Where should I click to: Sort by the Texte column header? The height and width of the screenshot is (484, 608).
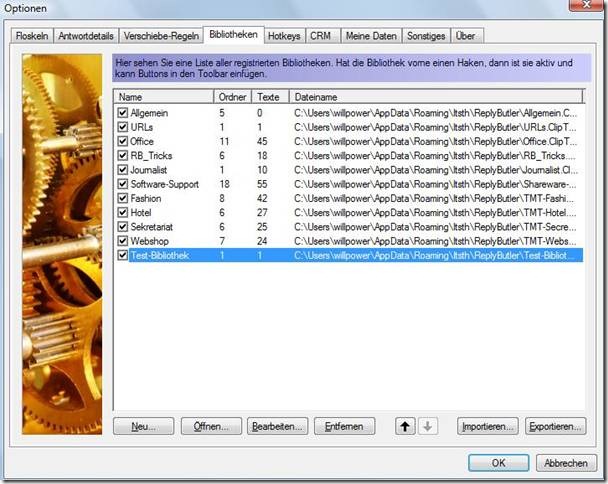pos(270,97)
